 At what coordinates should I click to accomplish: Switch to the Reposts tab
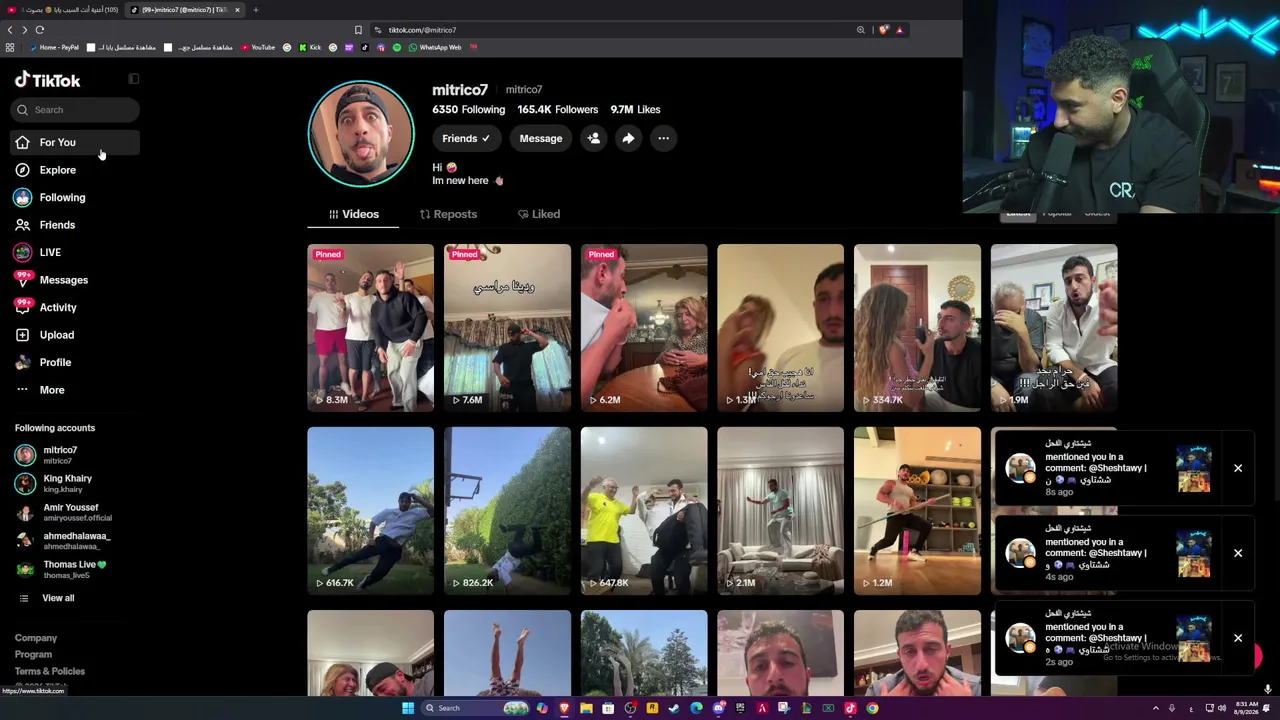click(x=448, y=214)
